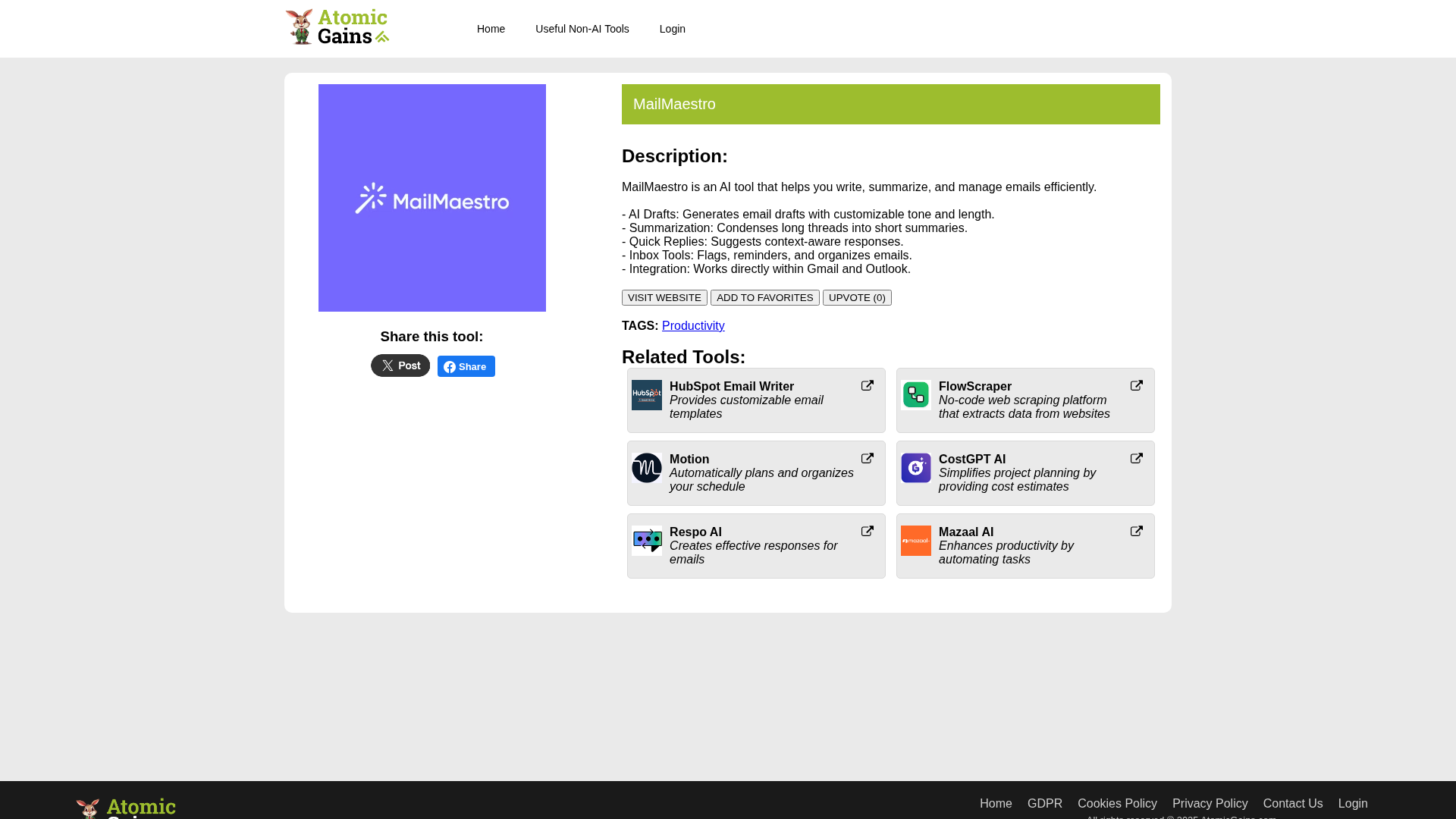Follow the Productivity tag link
The height and width of the screenshot is (819, 1456).
coord(693,326)
